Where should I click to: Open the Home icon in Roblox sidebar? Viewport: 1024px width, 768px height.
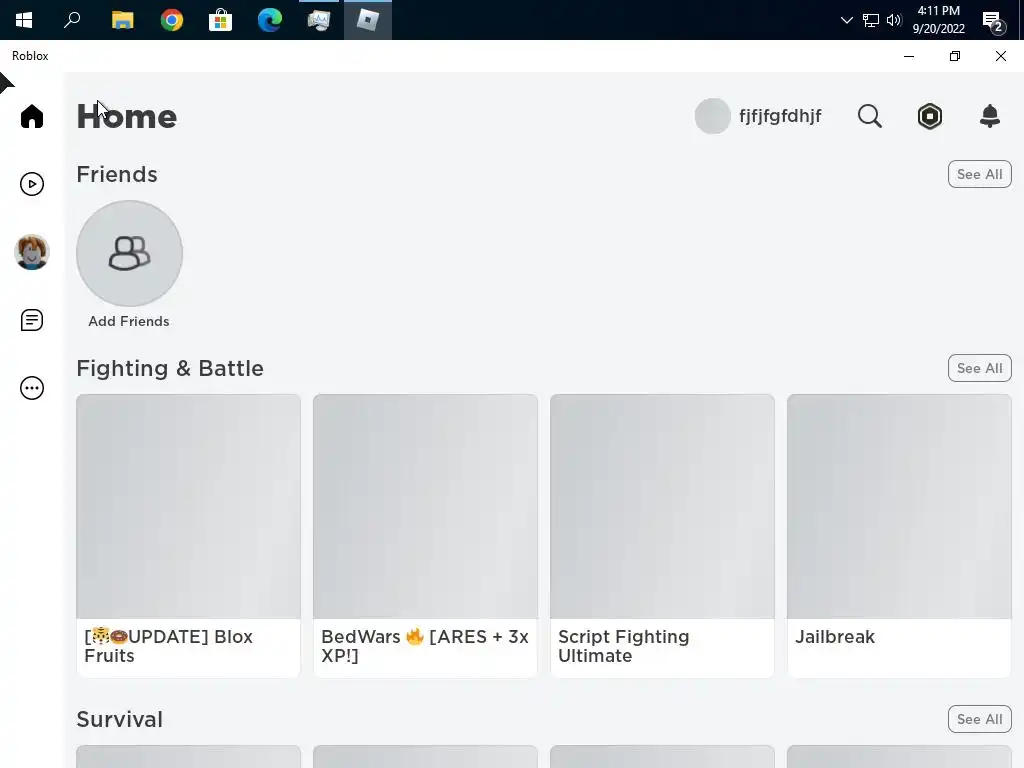[31, 116]
